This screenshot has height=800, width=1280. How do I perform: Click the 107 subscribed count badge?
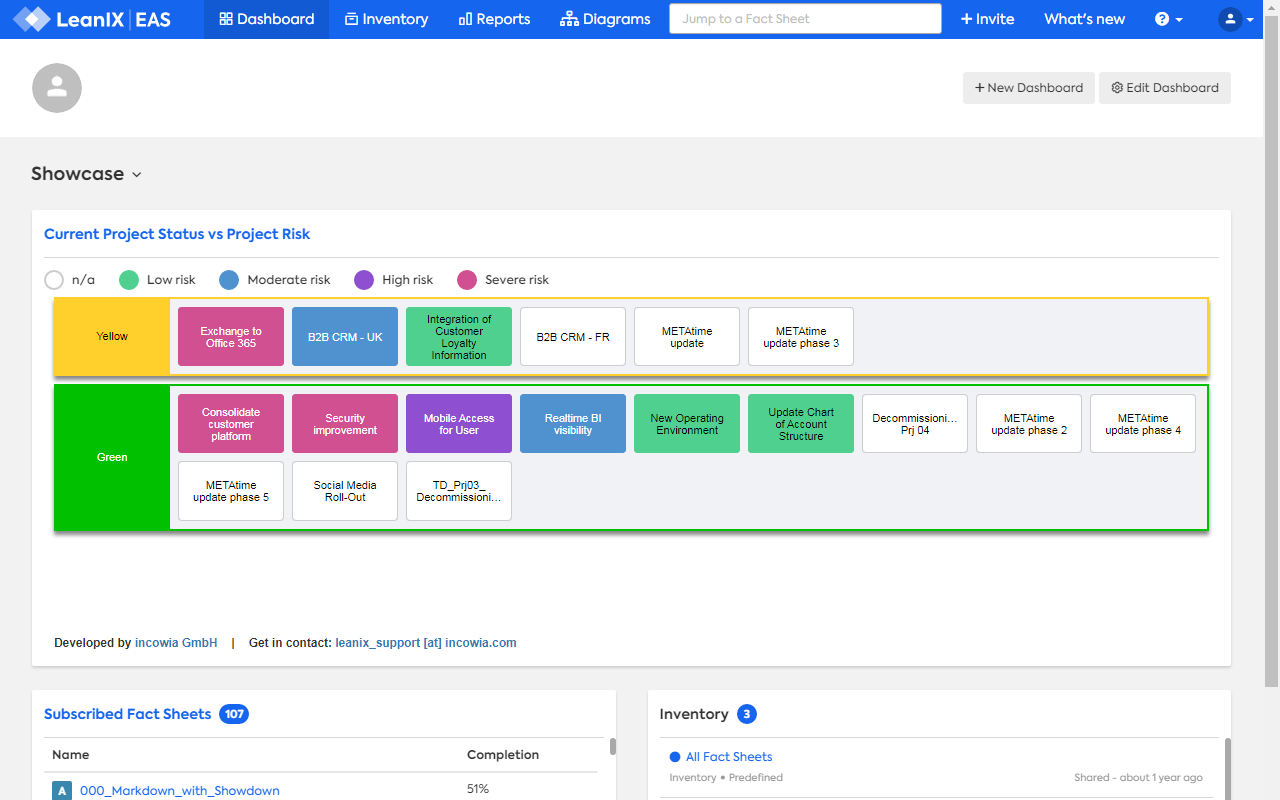[234, 714]
